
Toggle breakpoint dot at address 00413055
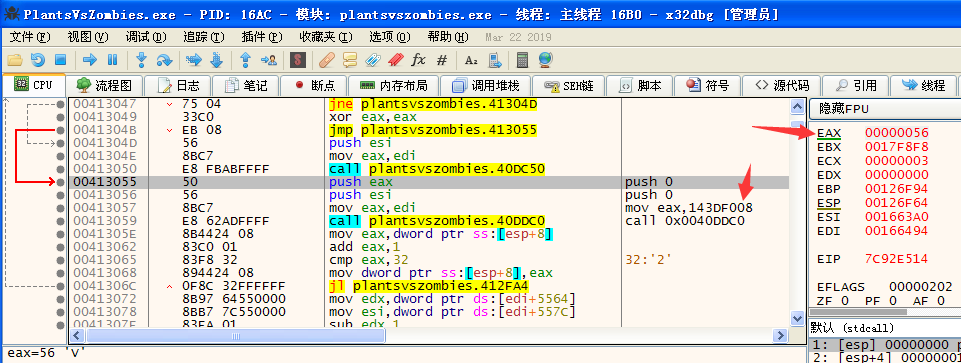click(60, 182)
